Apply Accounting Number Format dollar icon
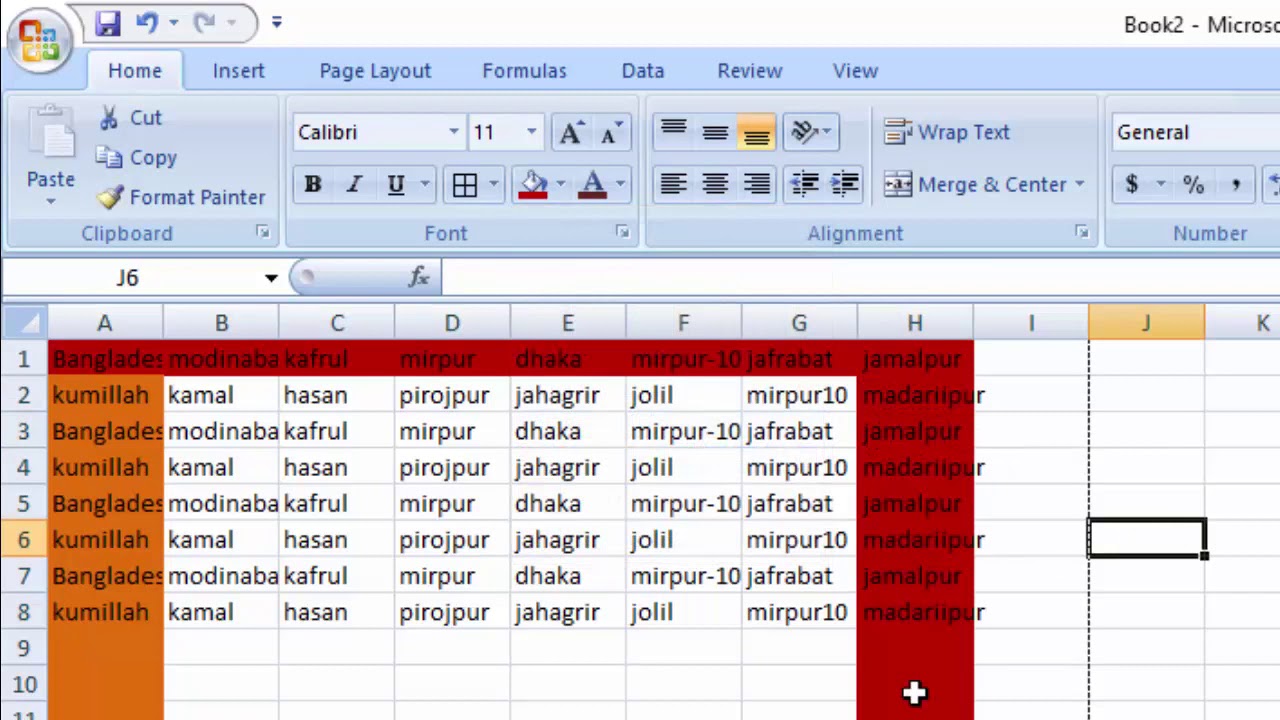Viewport: 1280px width, 720px height. pos(1132,185)
